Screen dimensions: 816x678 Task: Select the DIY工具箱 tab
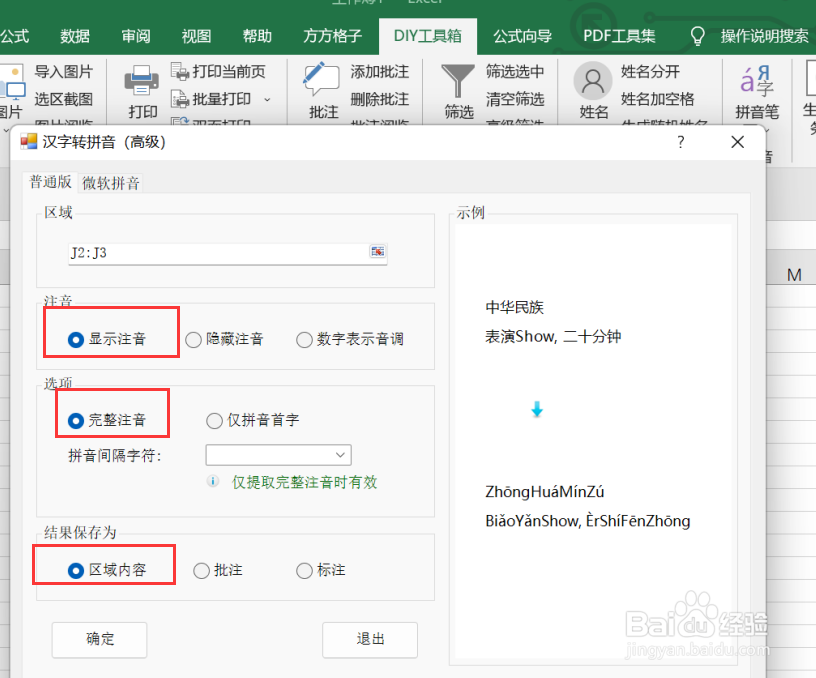pos(428,36)
